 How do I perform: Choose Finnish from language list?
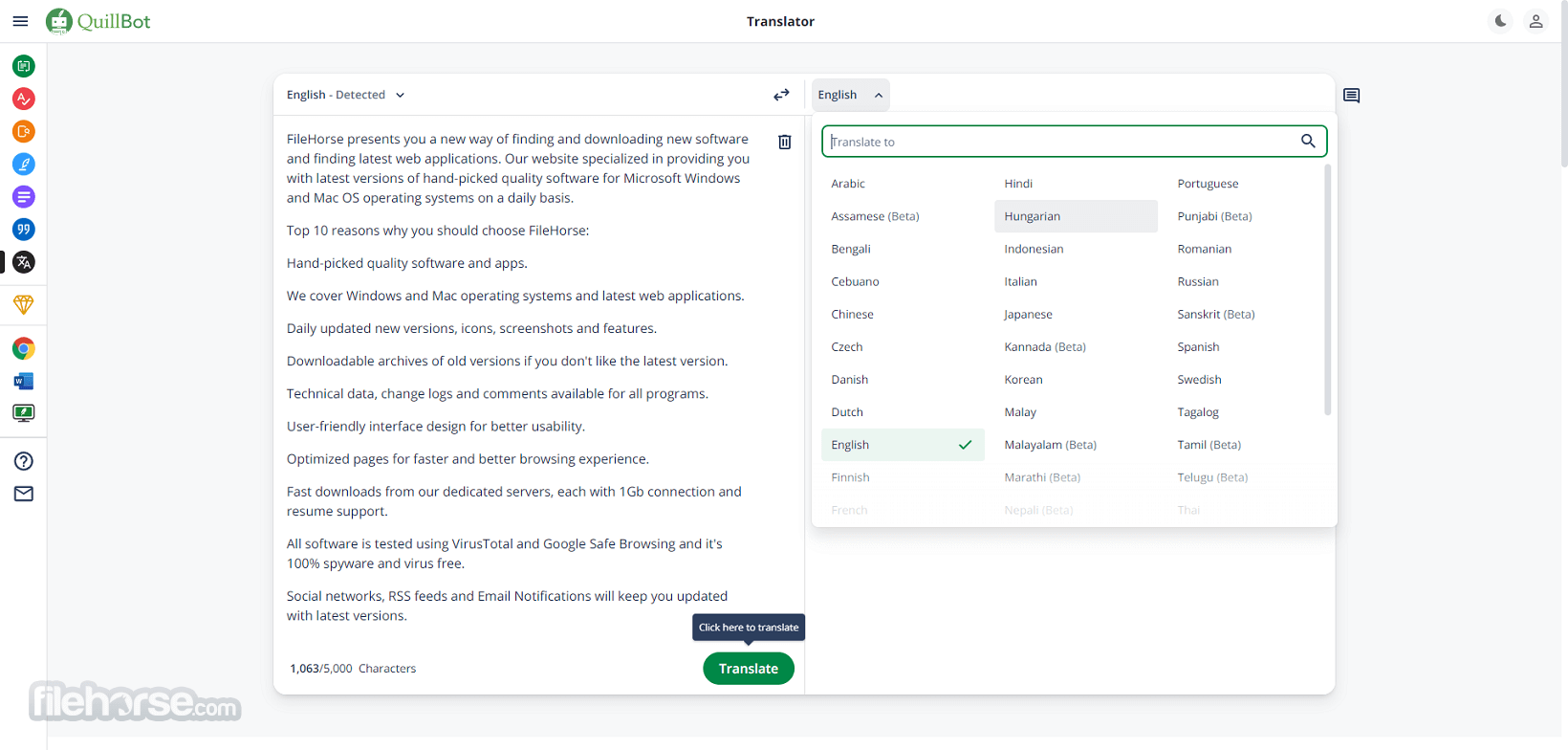903,477
